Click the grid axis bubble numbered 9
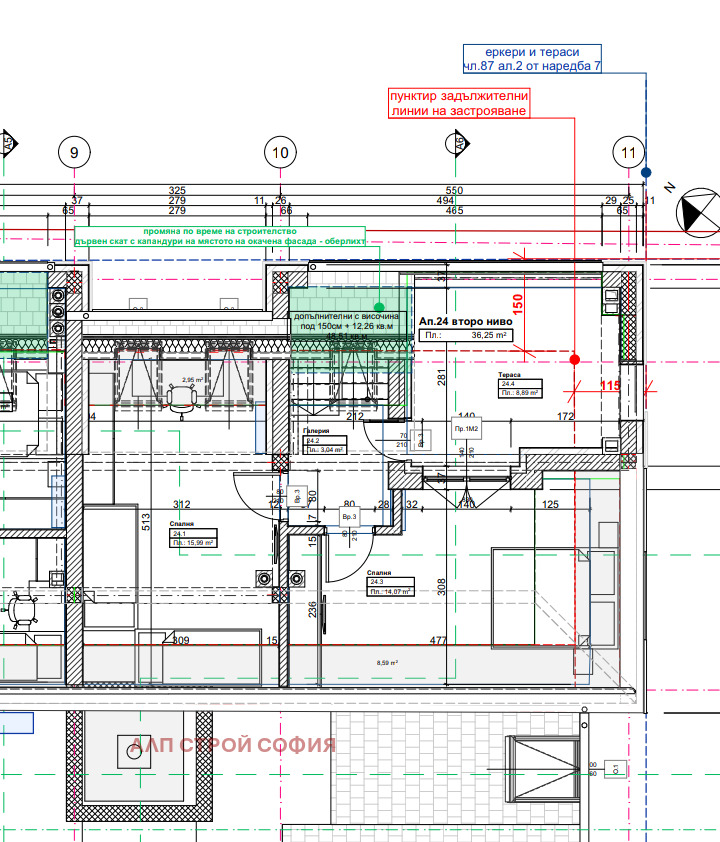Screen dimensions: 720x842 click(74, 152)
